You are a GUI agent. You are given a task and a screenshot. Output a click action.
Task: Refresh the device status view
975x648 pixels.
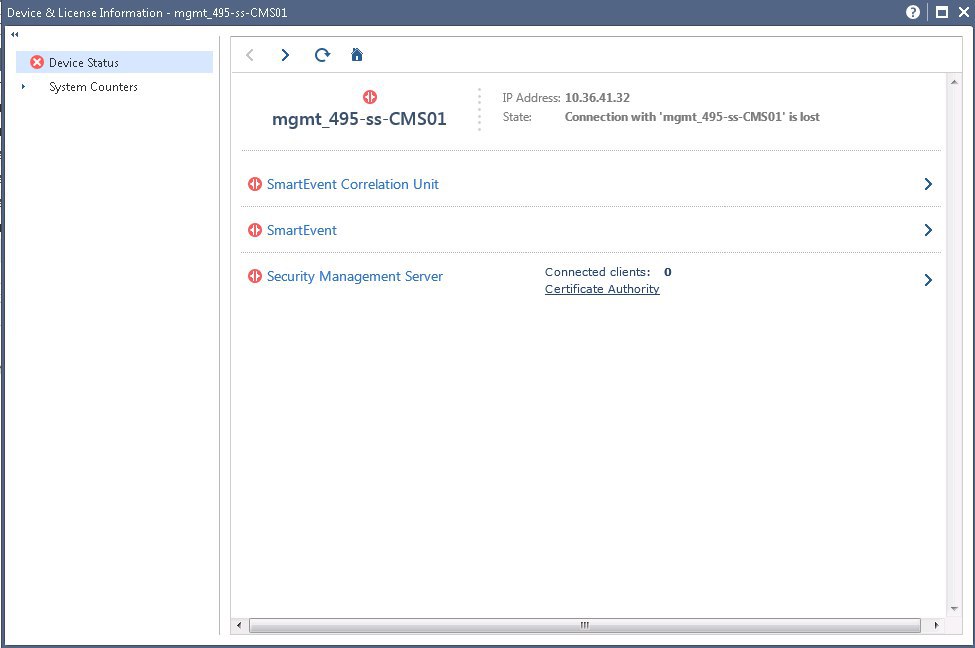click(322, 55)
